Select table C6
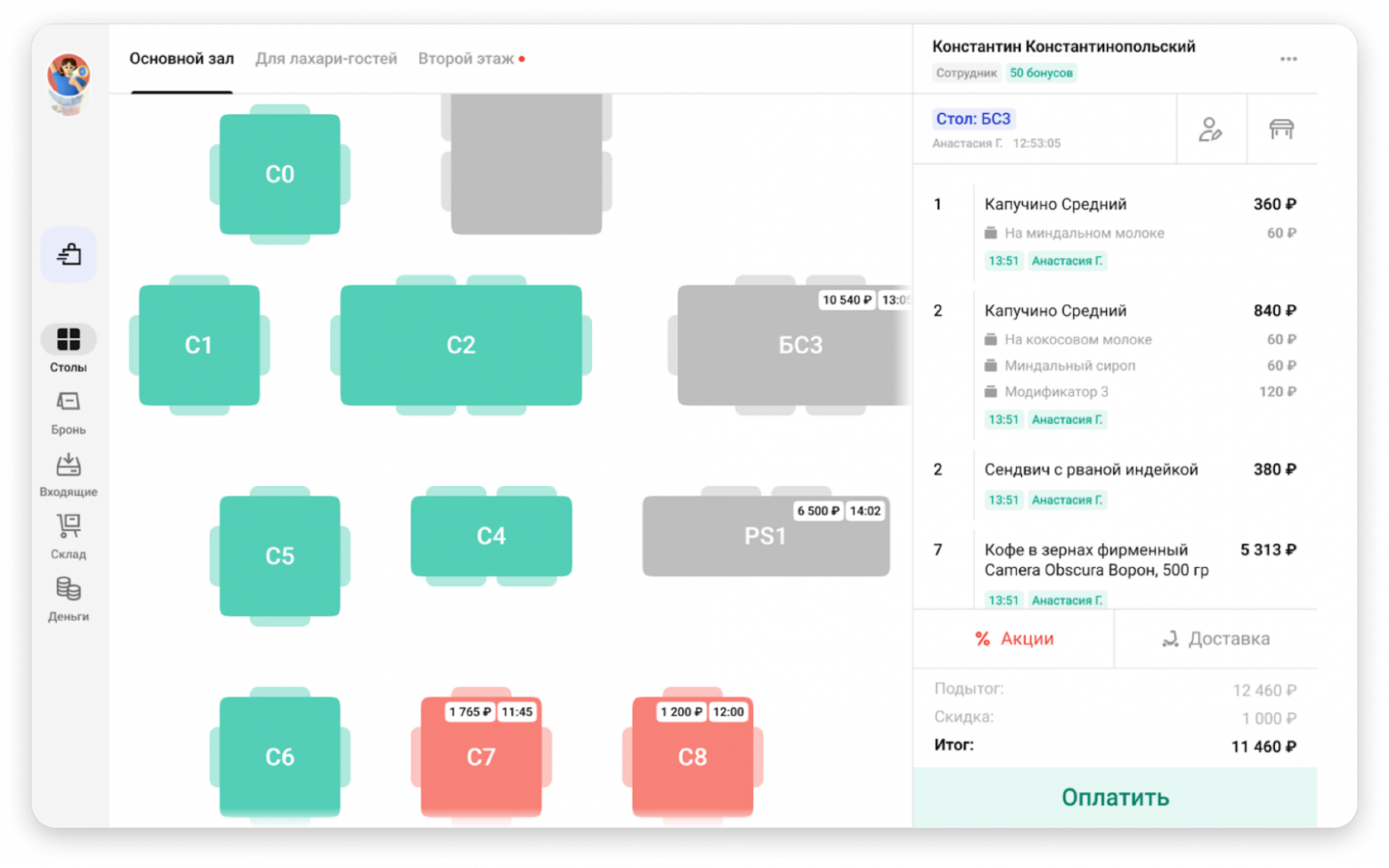Viewport: 1389px width, 868px height. [x=280, y=757]
